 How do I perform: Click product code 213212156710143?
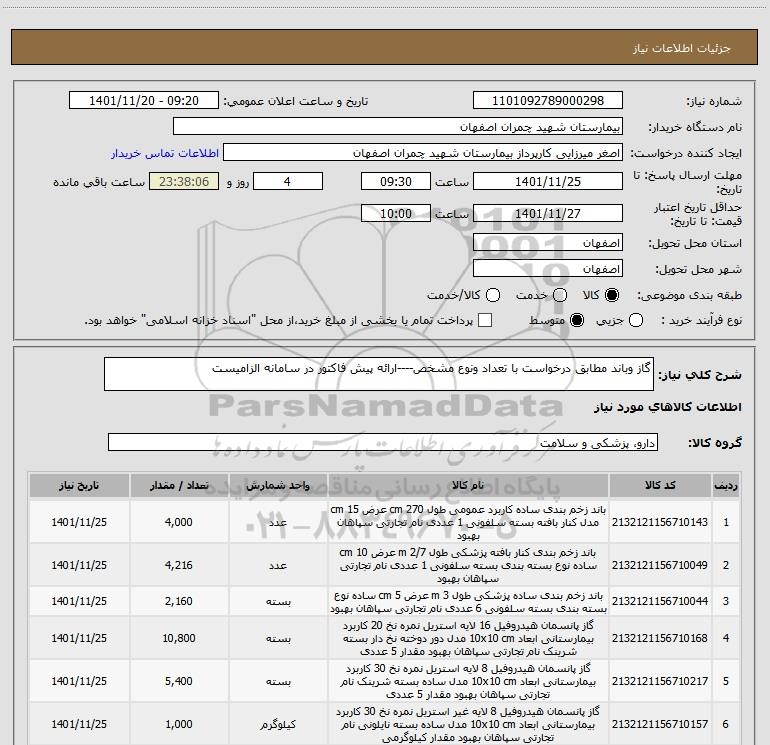660,522
